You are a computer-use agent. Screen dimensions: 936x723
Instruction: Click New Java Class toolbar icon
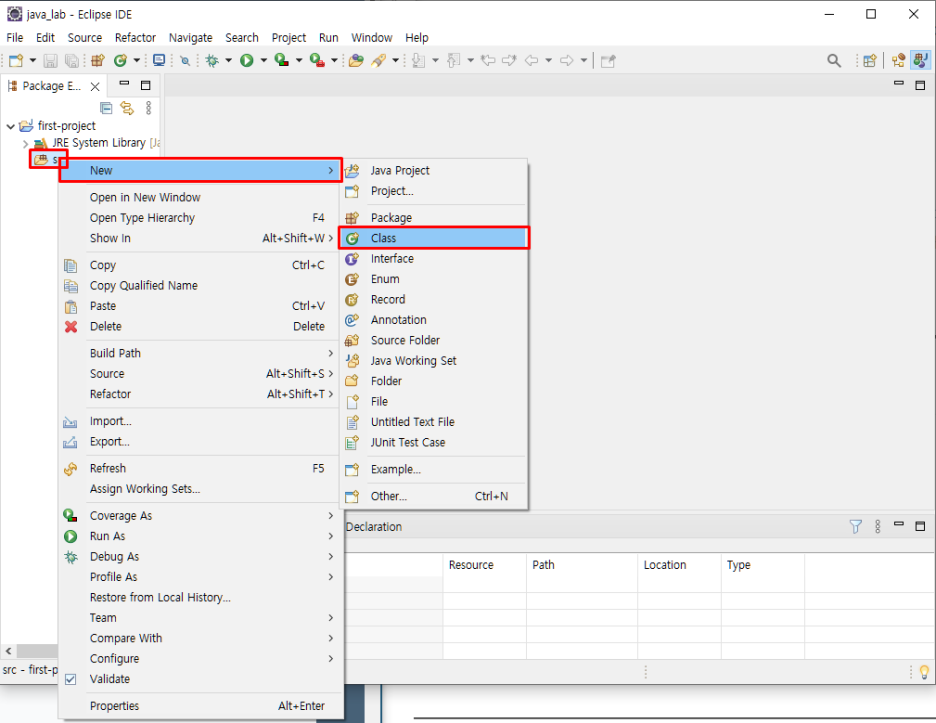(121, 60)
